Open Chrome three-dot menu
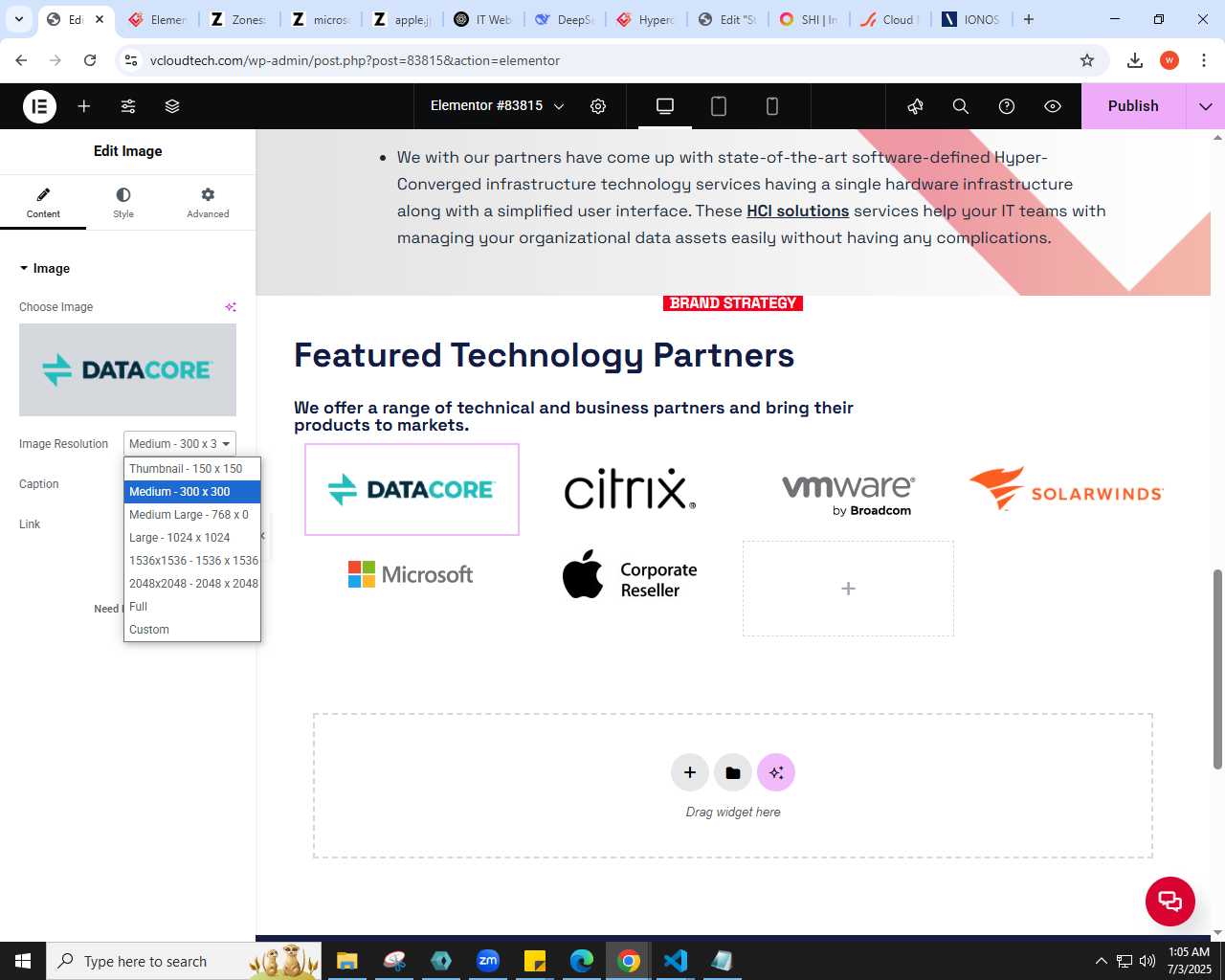 click(1204, 60)
